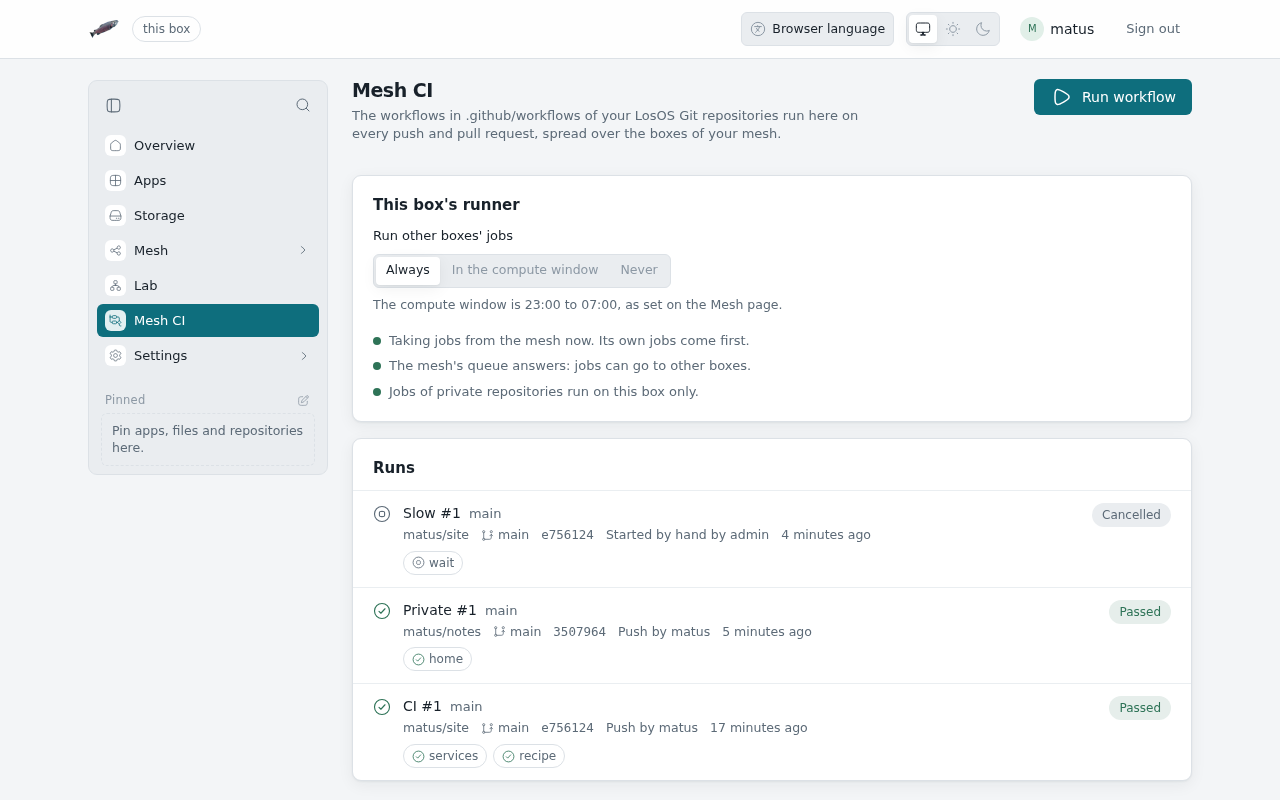Viewport: 1280px width, 800px height.
Task: Click the passed check icon for CI #1
Action: tap(382, 707)
